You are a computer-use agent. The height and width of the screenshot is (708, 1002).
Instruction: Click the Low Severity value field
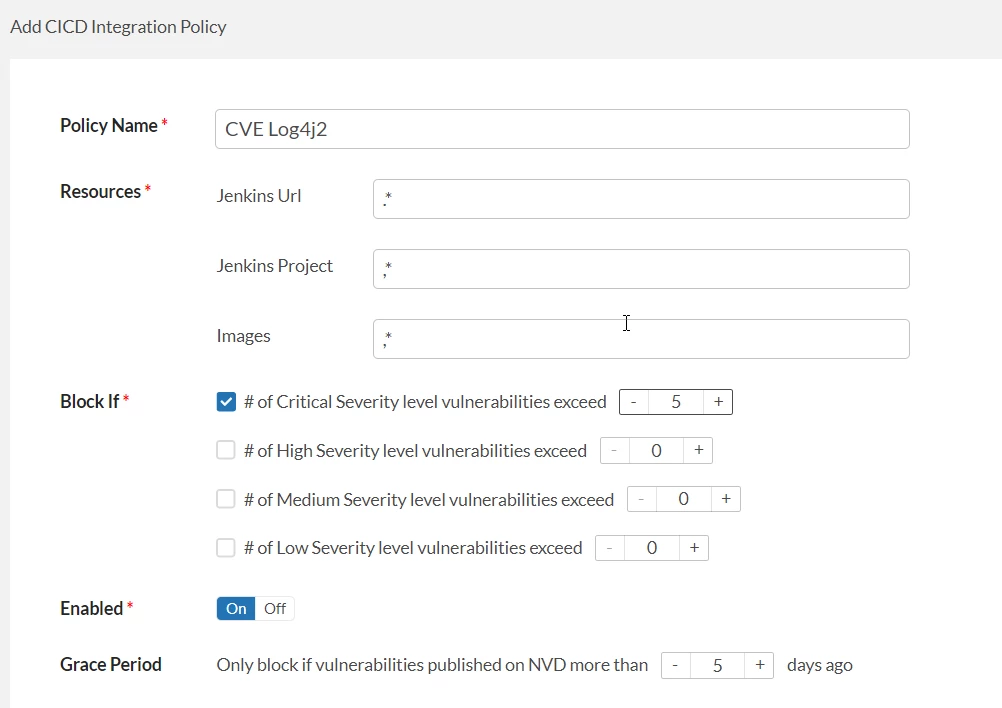(x=651, y=548)
